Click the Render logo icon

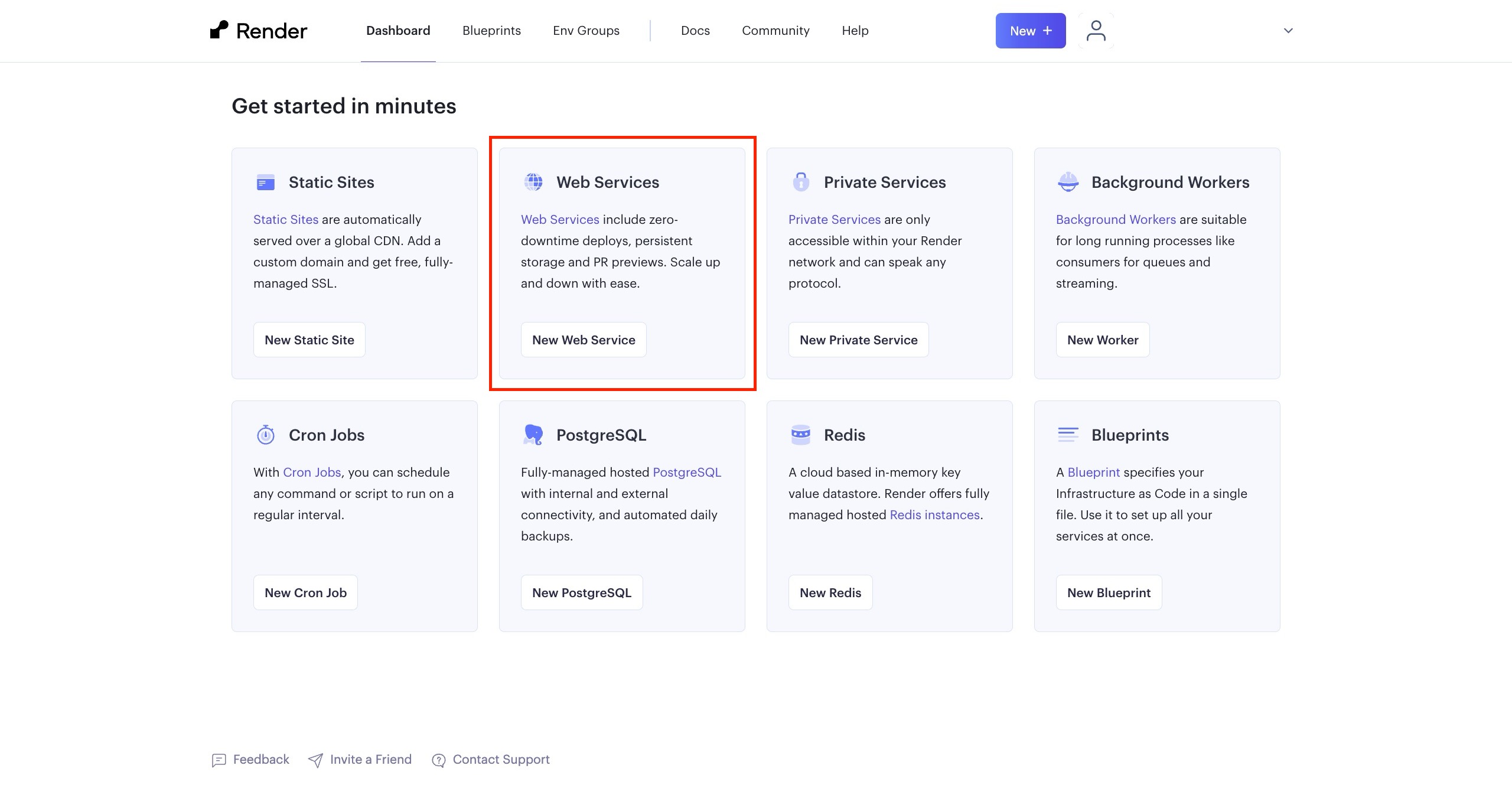pos(219,30)
